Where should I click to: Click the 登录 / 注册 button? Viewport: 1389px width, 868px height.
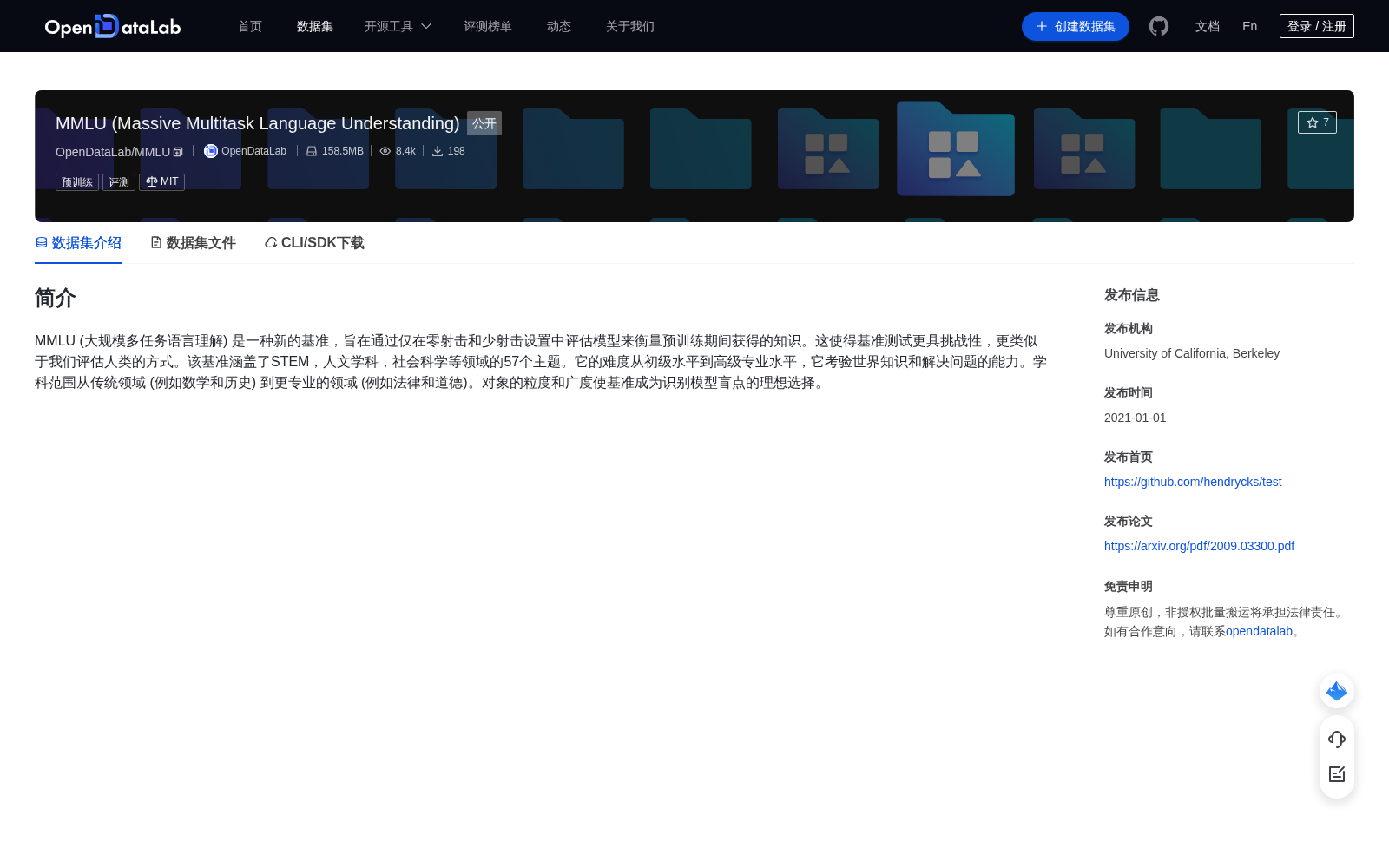1317,26
